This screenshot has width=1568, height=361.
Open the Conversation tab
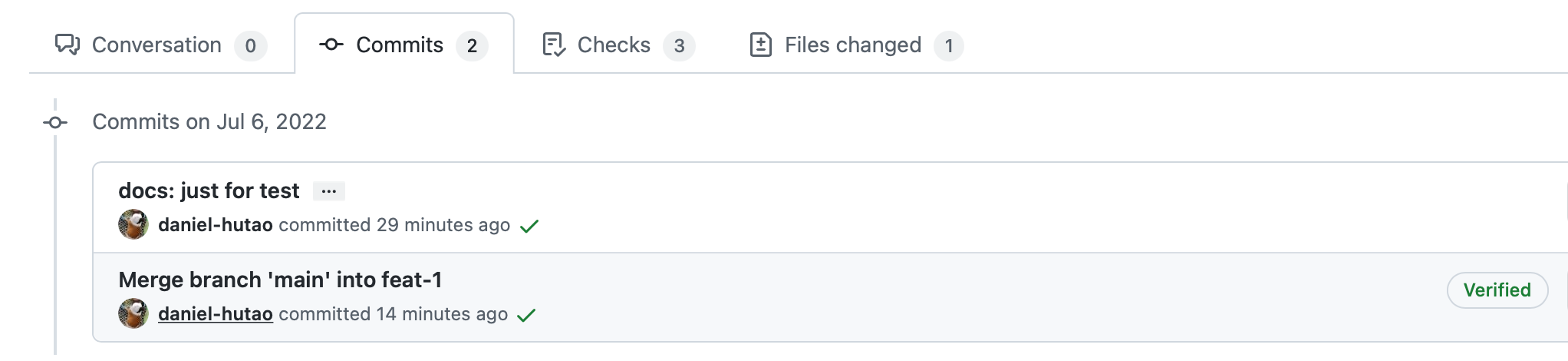pos(156,45)
